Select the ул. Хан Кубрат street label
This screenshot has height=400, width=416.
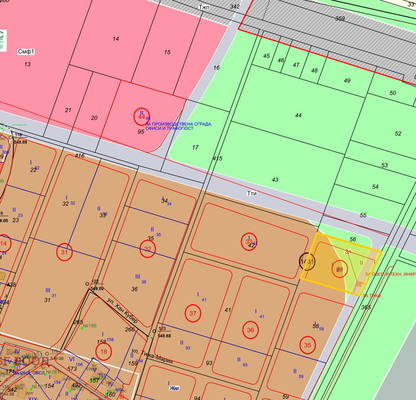tap(122, 312)
